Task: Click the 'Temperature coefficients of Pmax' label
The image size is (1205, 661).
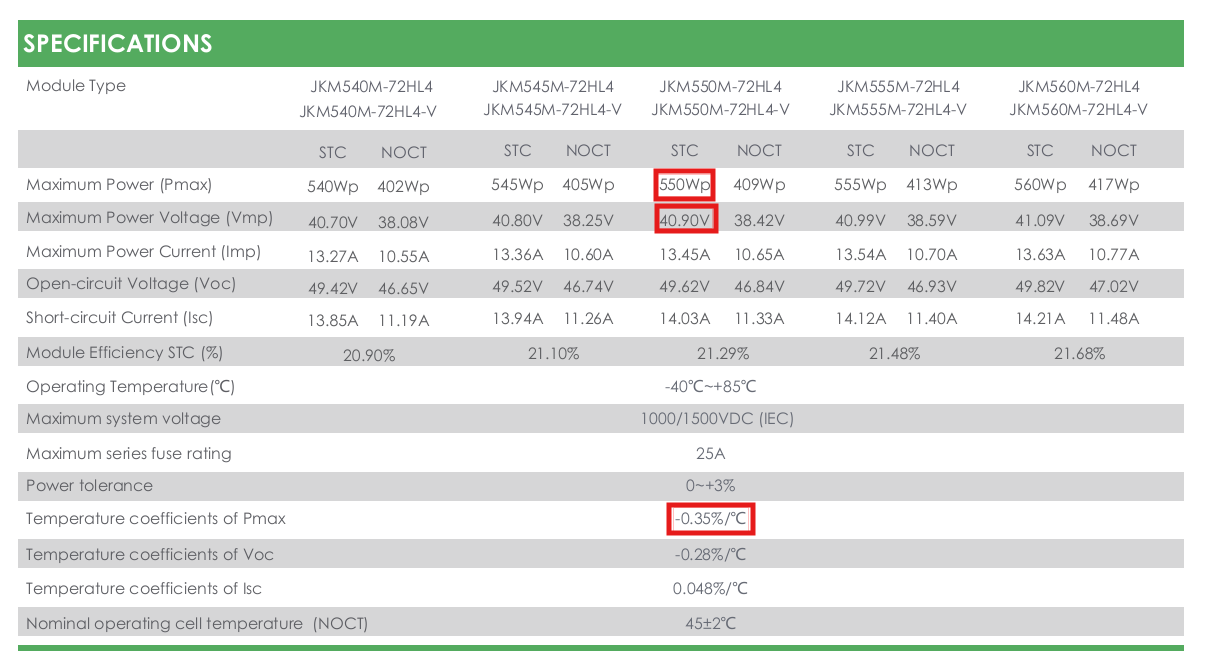Action: pyautogui.click(x=156, y=519)
